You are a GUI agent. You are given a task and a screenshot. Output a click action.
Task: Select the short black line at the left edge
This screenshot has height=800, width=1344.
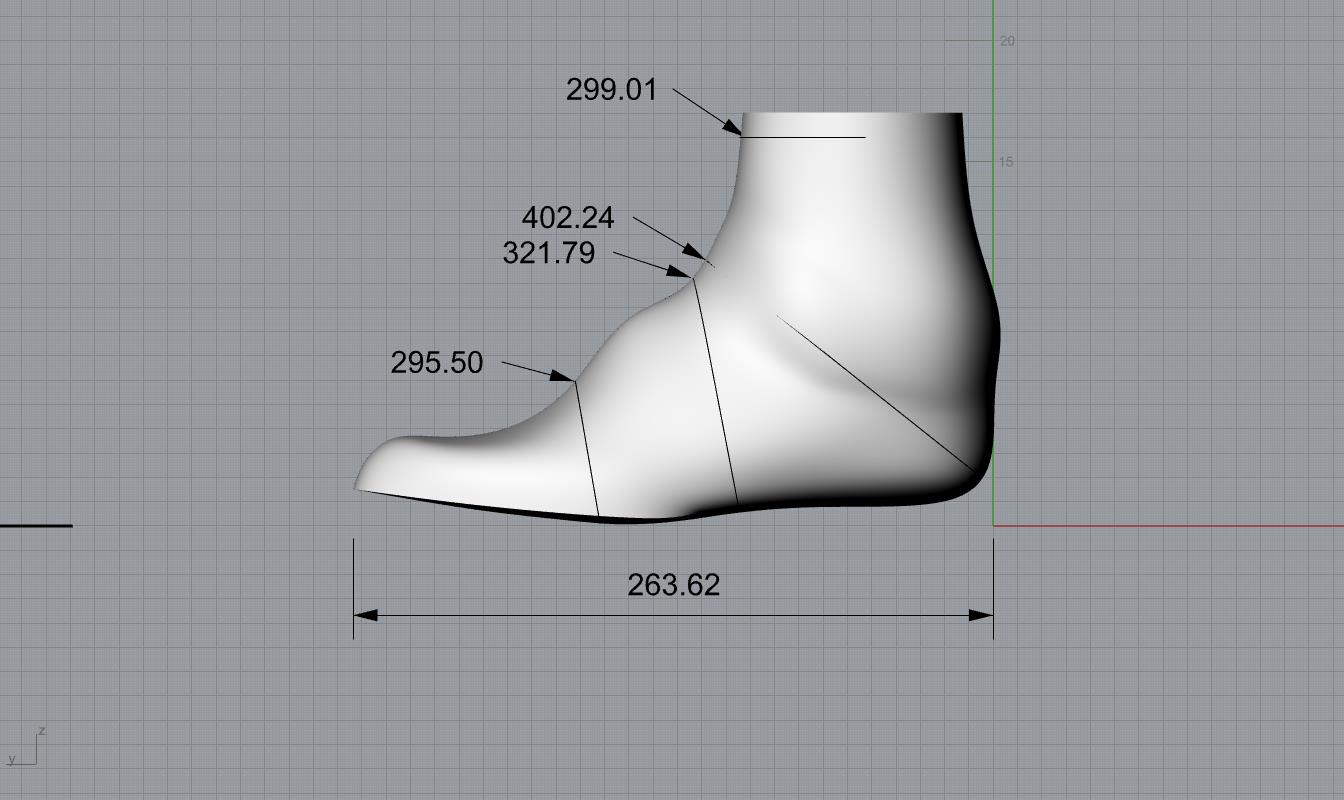pyautogui.click(x=36, y=525)
